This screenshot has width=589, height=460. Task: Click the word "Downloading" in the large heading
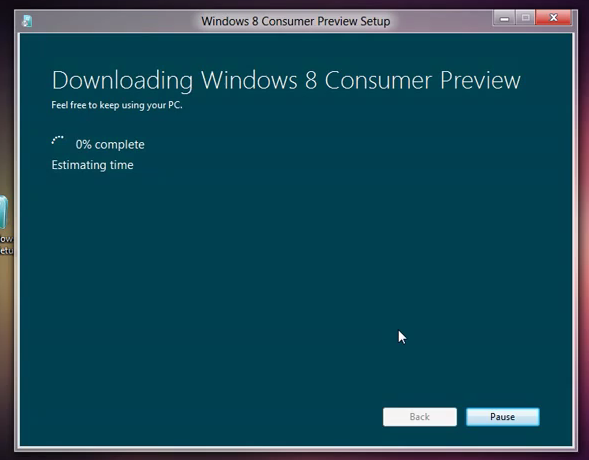(122, 80)
